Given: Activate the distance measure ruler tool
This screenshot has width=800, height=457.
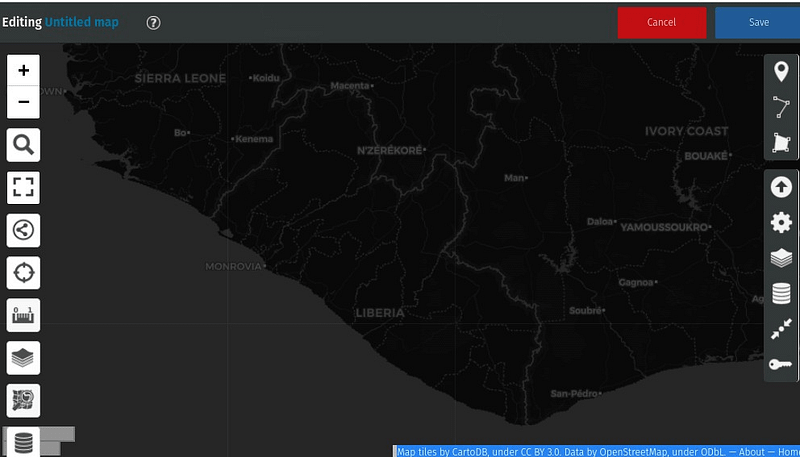Looking at the screenshot, I should click(x=23, y=315).
